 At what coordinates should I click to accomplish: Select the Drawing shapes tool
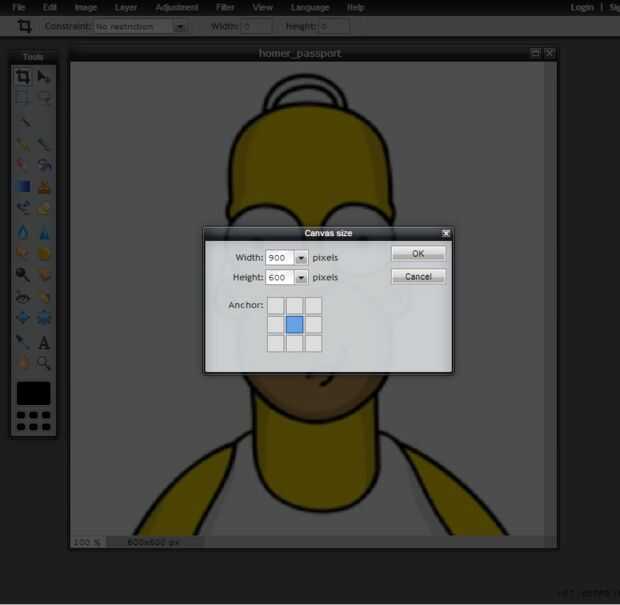point(44,207)
